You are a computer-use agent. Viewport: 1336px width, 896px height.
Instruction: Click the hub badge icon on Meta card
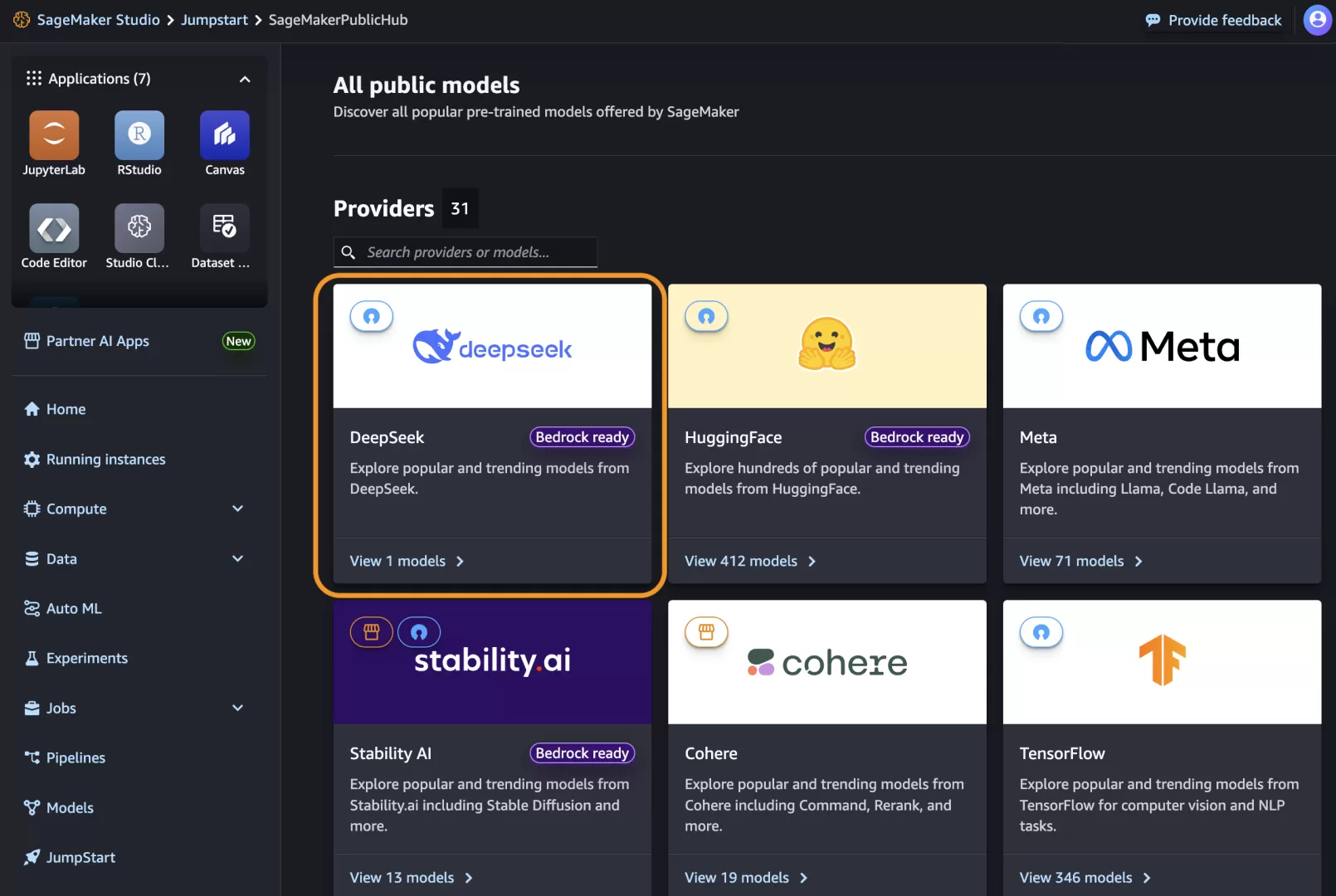[x=1041, y=316]
